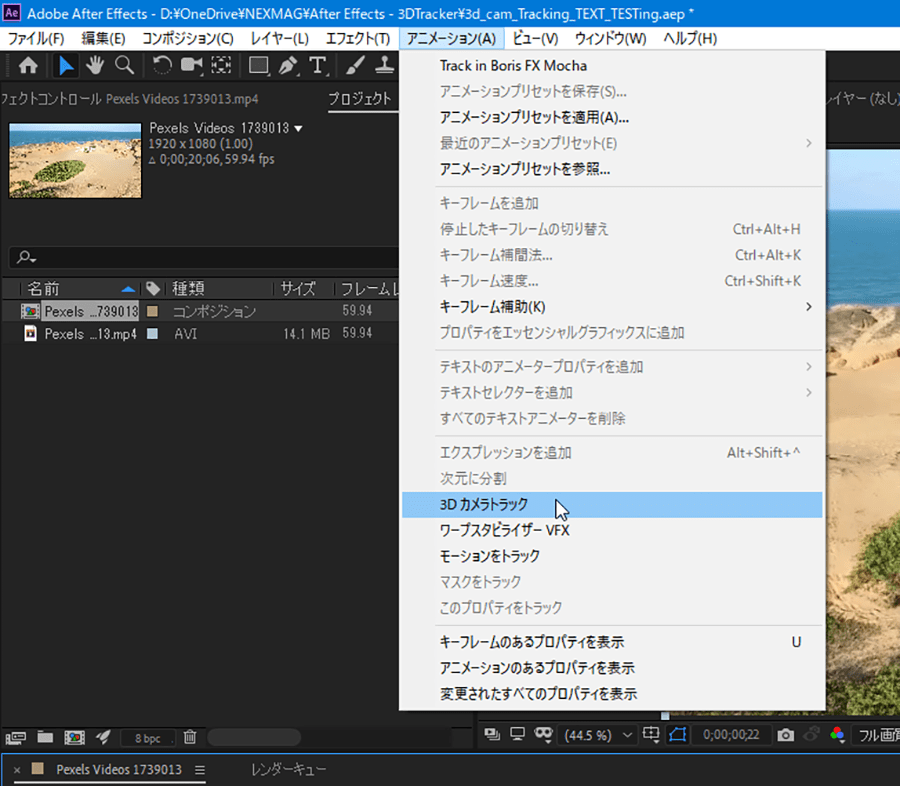
Task: Switch to the レンダーキュー tab
Action: click(x=288, y=769)
